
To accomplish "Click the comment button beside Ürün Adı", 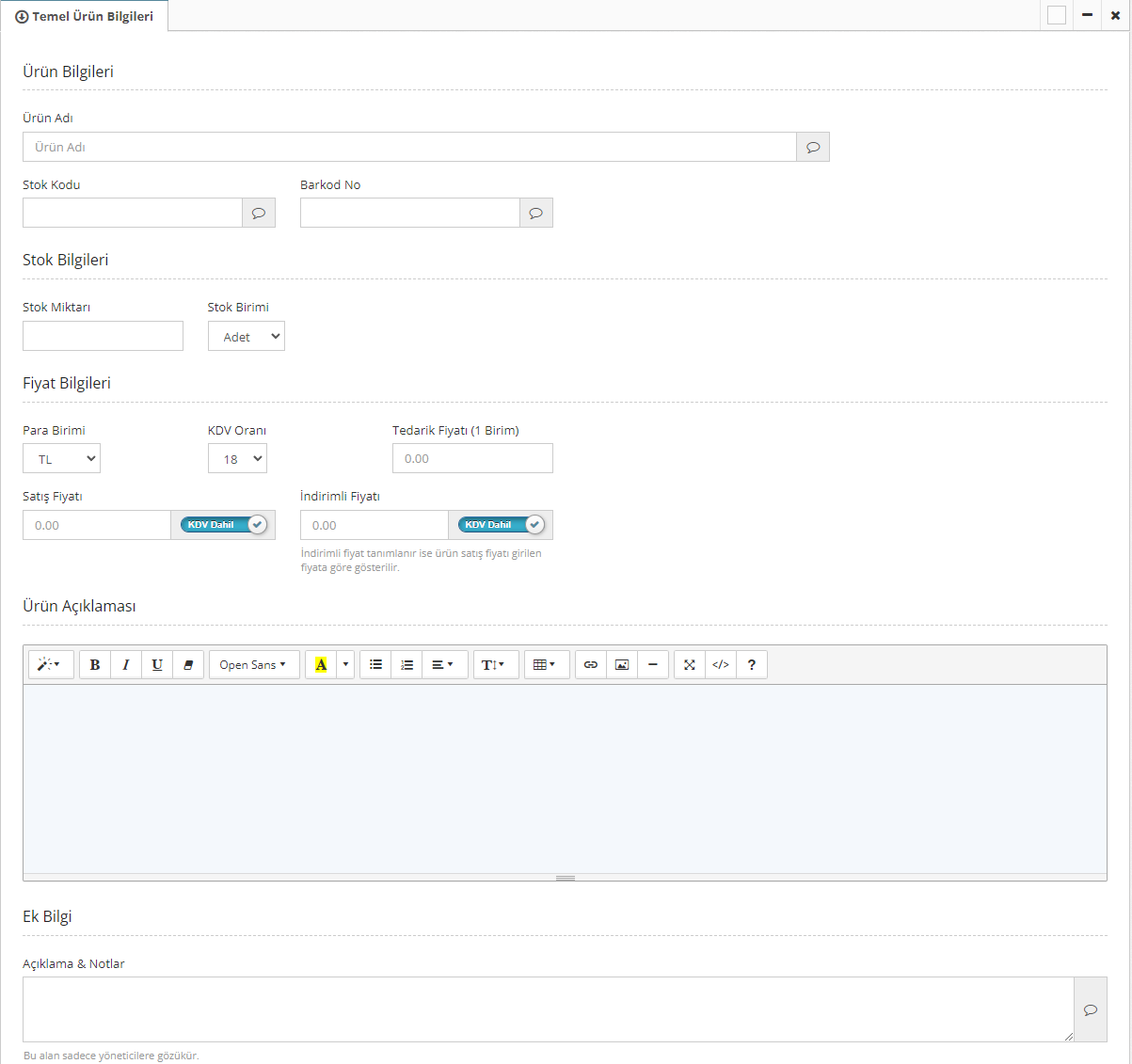I will pos(813,147).
